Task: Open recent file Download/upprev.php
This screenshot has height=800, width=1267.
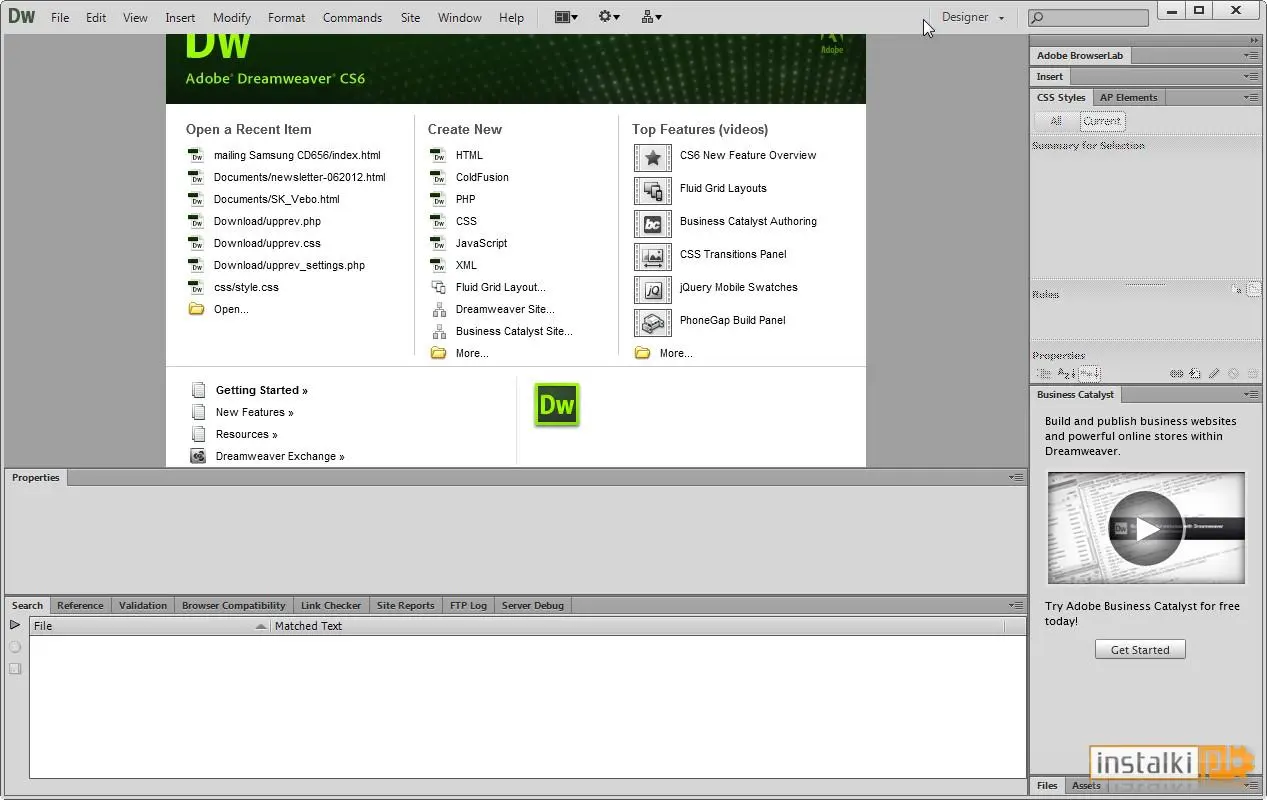Action: tap(267, 221)
